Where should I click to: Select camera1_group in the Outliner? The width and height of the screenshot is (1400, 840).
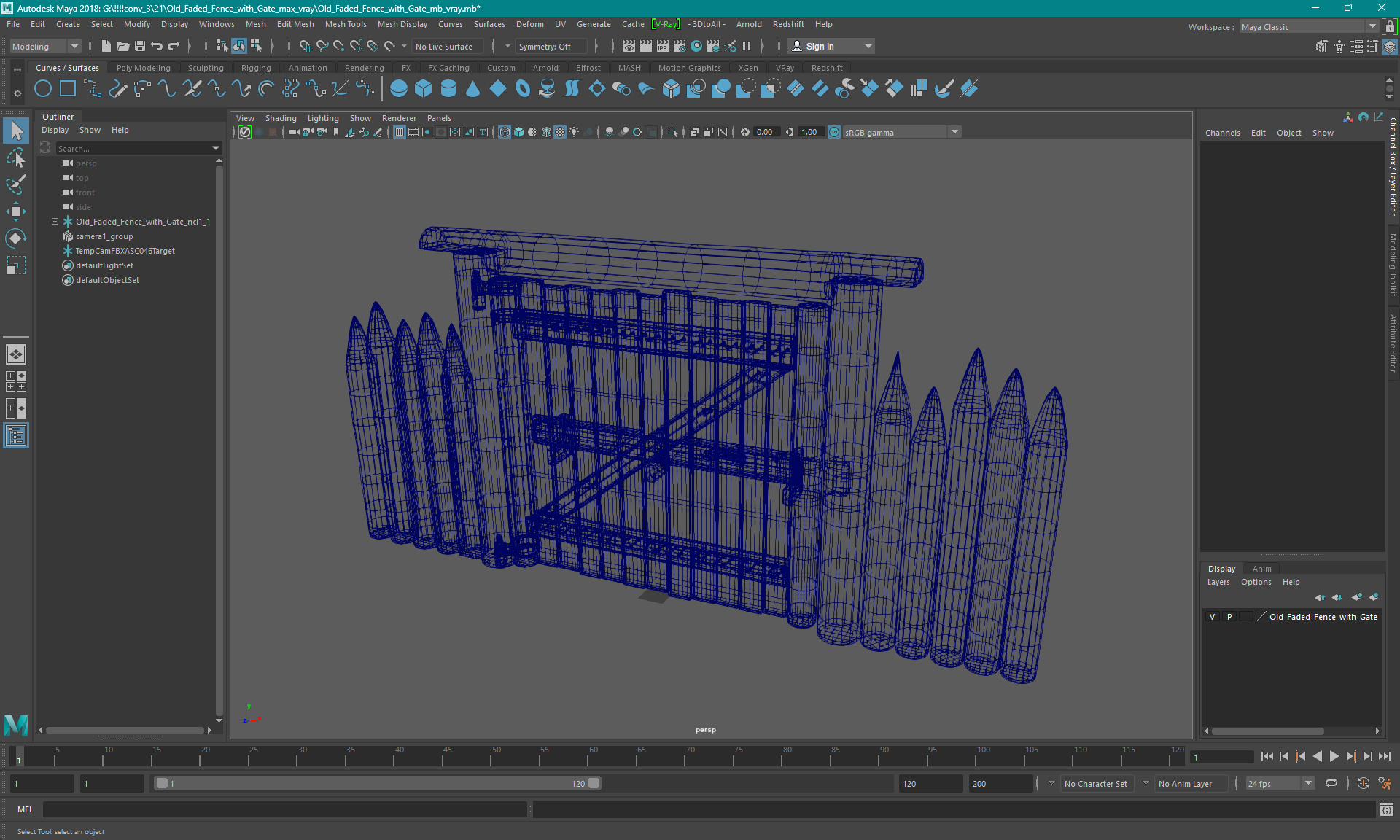pyautogui.click(x=104, y=236)
